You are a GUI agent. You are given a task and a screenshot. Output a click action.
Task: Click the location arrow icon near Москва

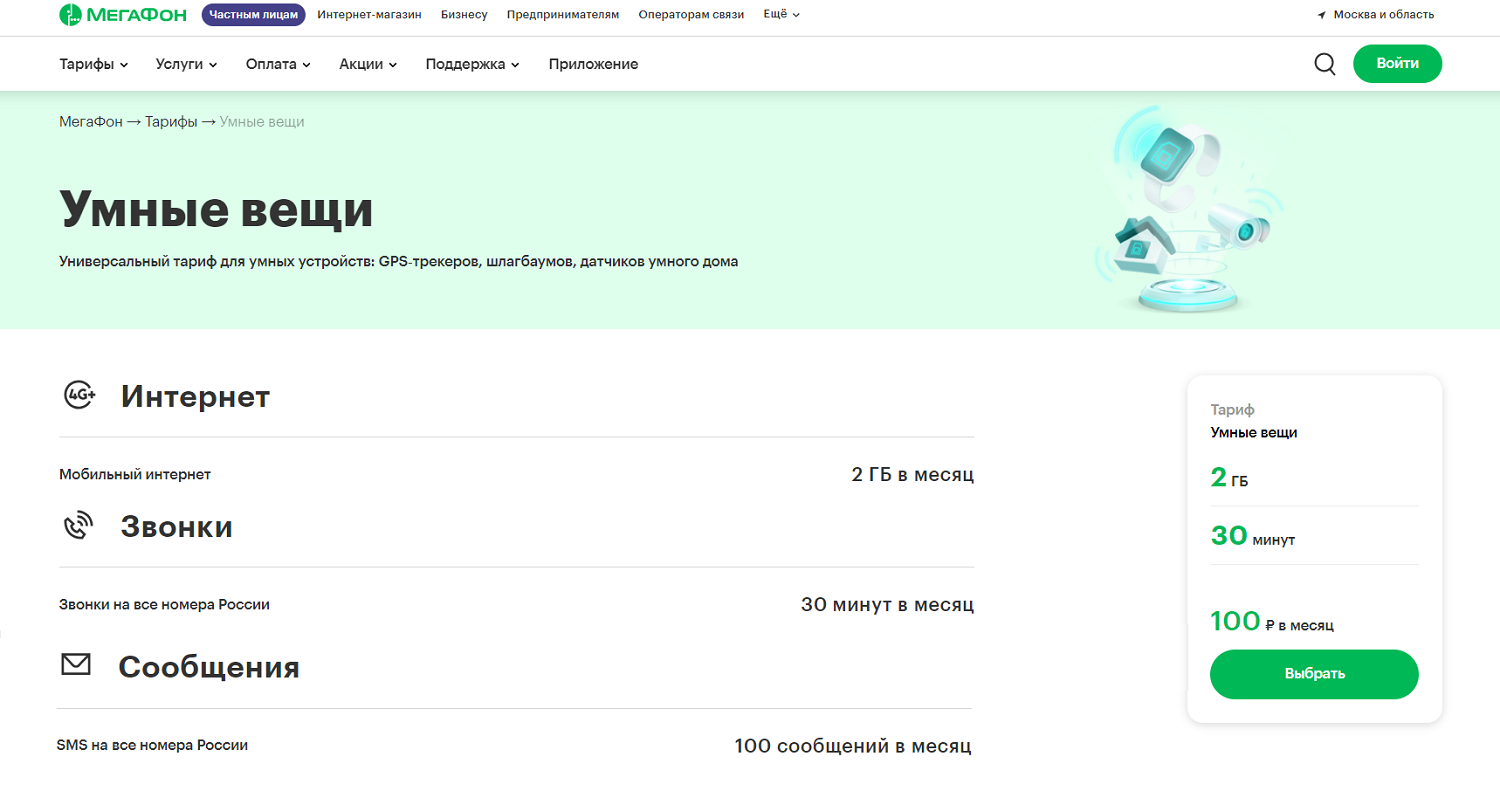point(1322,15)
